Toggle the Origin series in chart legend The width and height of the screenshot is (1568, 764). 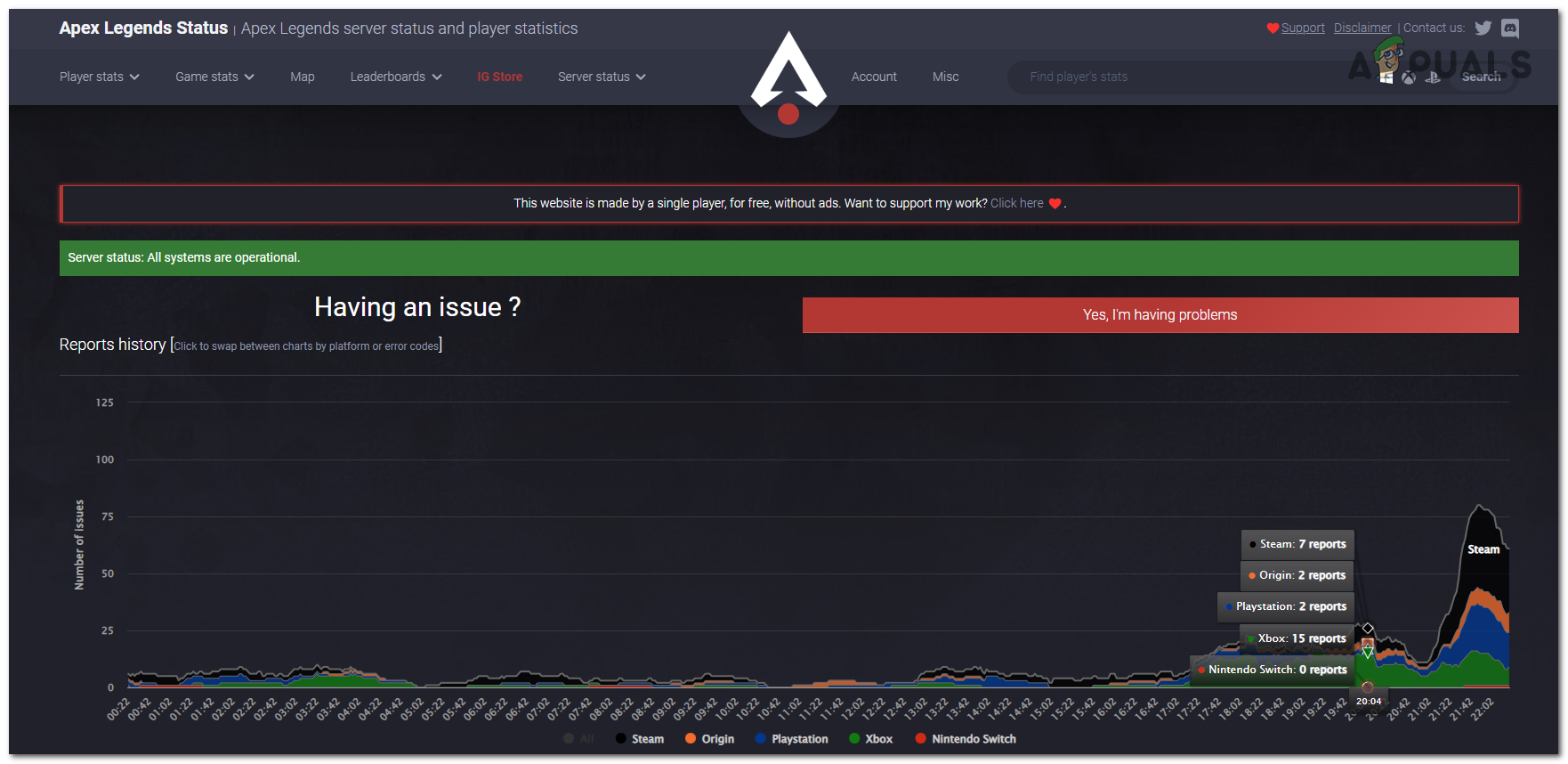click(709, 739)
